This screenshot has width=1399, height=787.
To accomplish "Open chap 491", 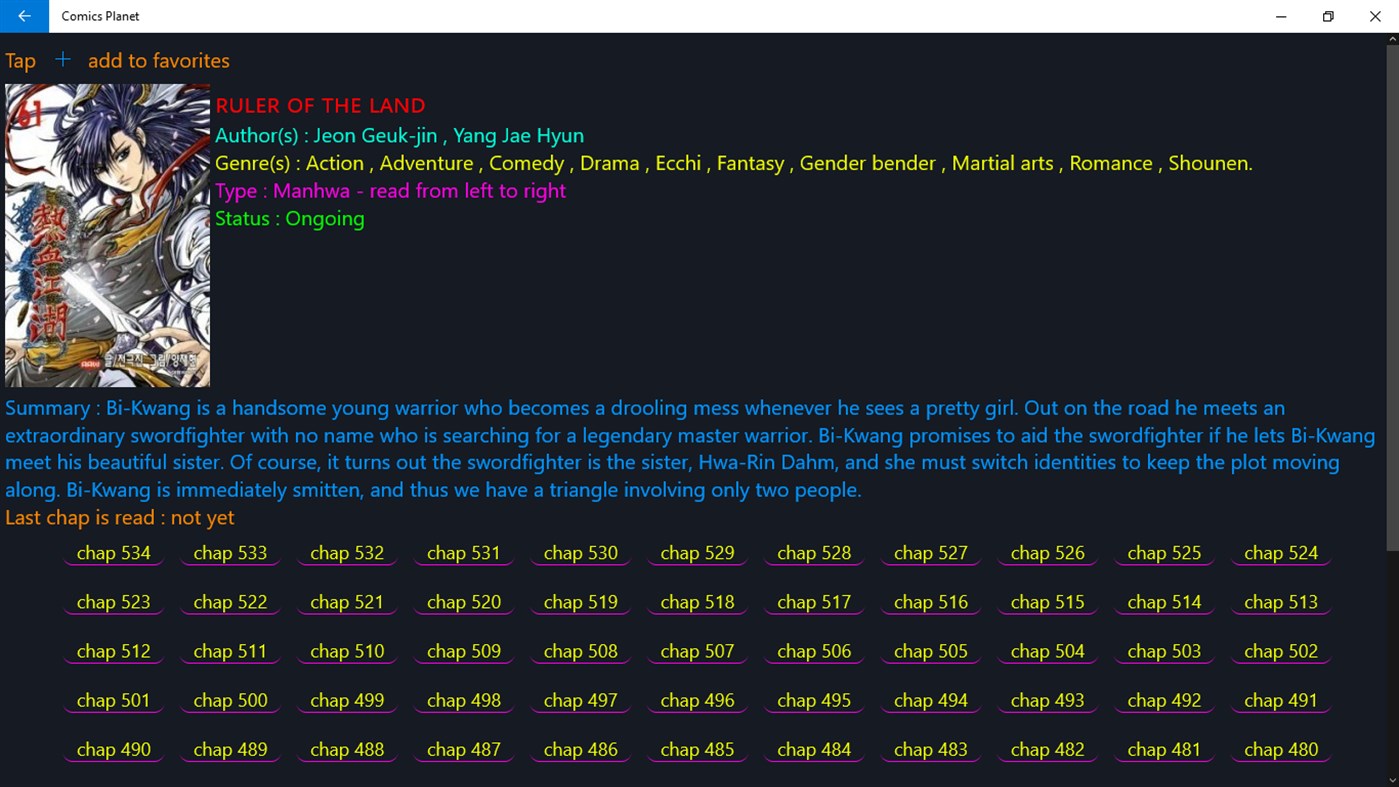I will (x=1281, y=700).
